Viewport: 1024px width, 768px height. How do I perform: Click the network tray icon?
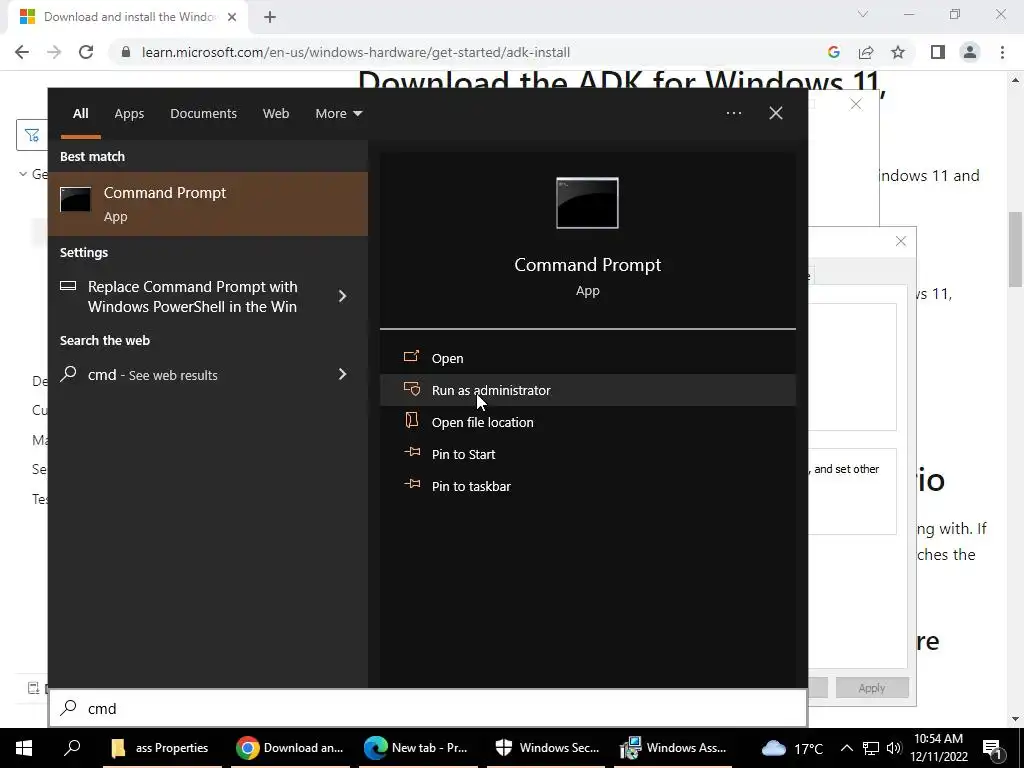[871, 748]
